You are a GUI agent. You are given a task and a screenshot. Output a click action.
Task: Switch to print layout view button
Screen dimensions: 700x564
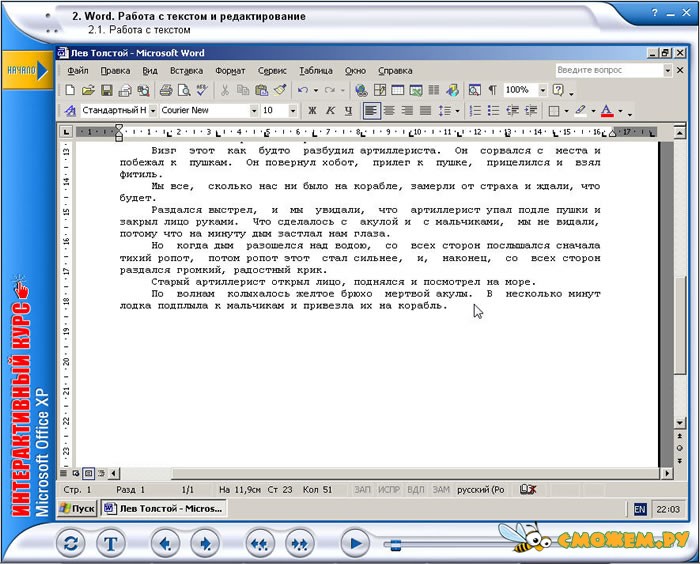click(88, 473)
